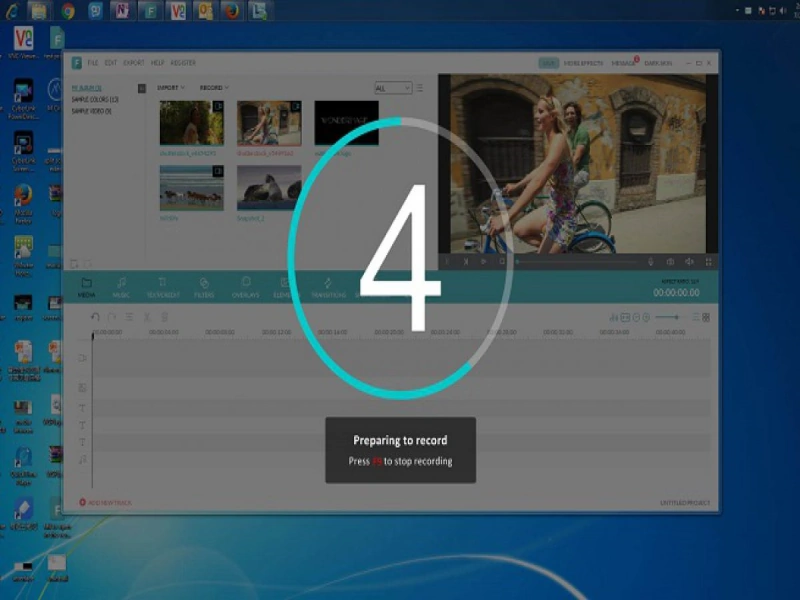Click the fullscreen icon in preview

709,261
